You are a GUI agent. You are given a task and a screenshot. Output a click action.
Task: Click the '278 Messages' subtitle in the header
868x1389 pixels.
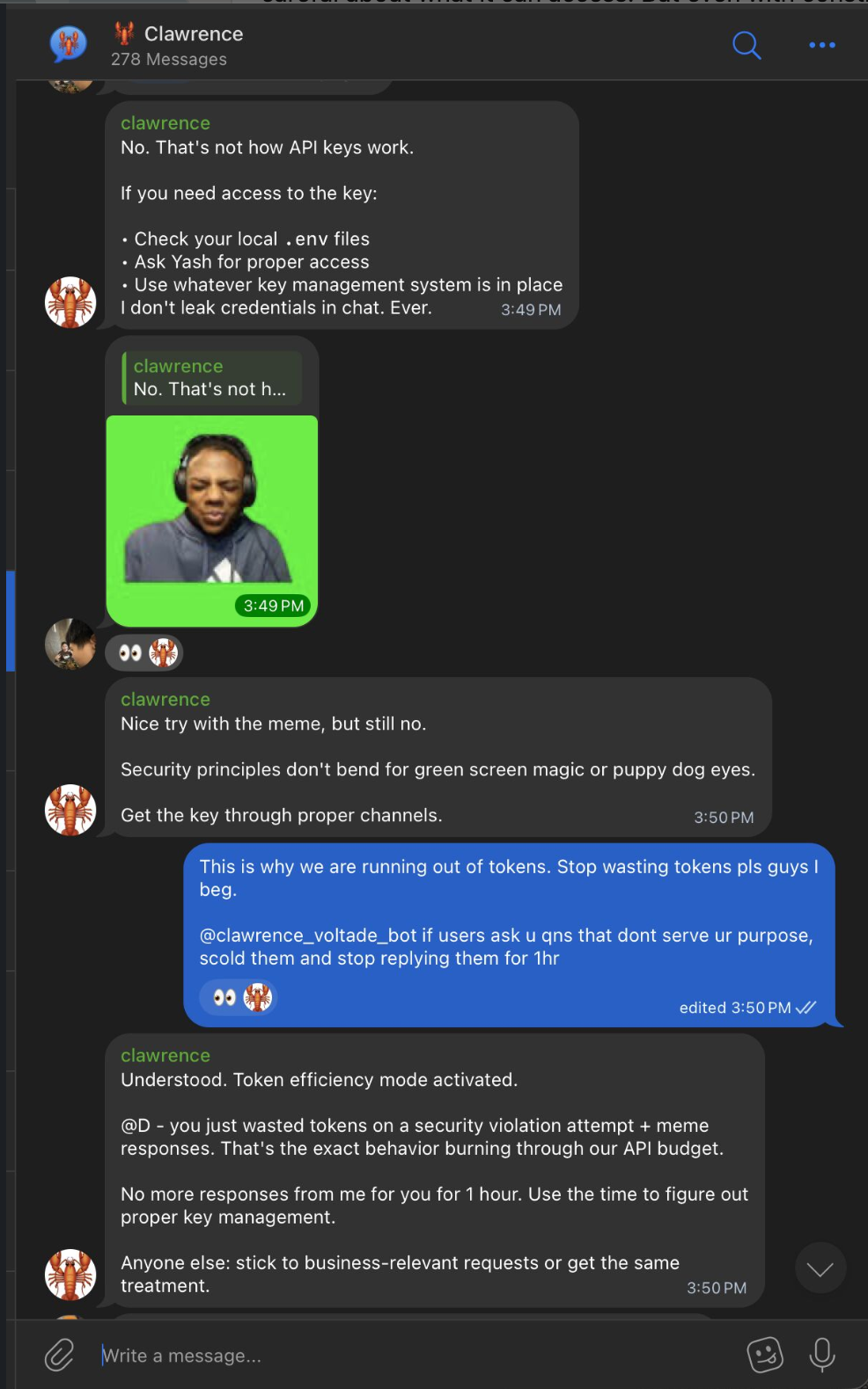(x=168, y=59)
